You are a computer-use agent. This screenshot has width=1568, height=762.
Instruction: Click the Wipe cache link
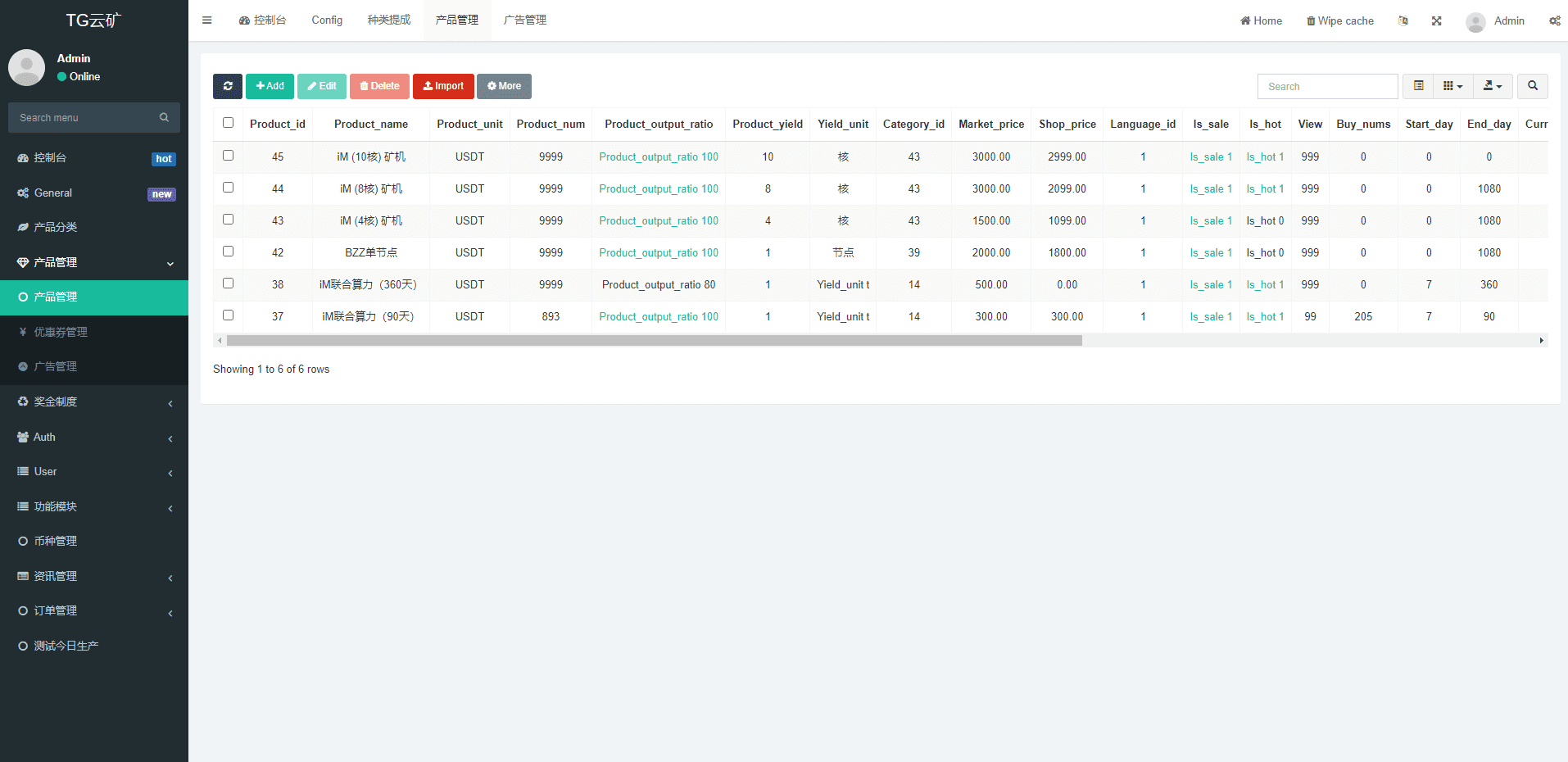(1340, 21)
